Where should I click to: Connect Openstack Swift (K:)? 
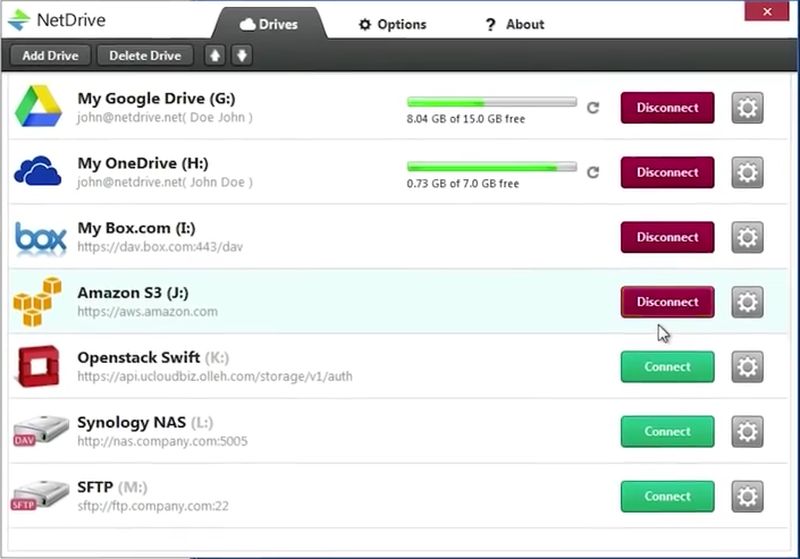pyautogui.click(x=667, y=367)
